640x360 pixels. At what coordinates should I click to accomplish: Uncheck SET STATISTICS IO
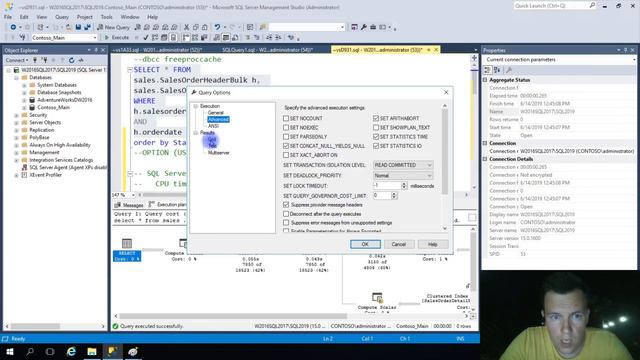376,146
